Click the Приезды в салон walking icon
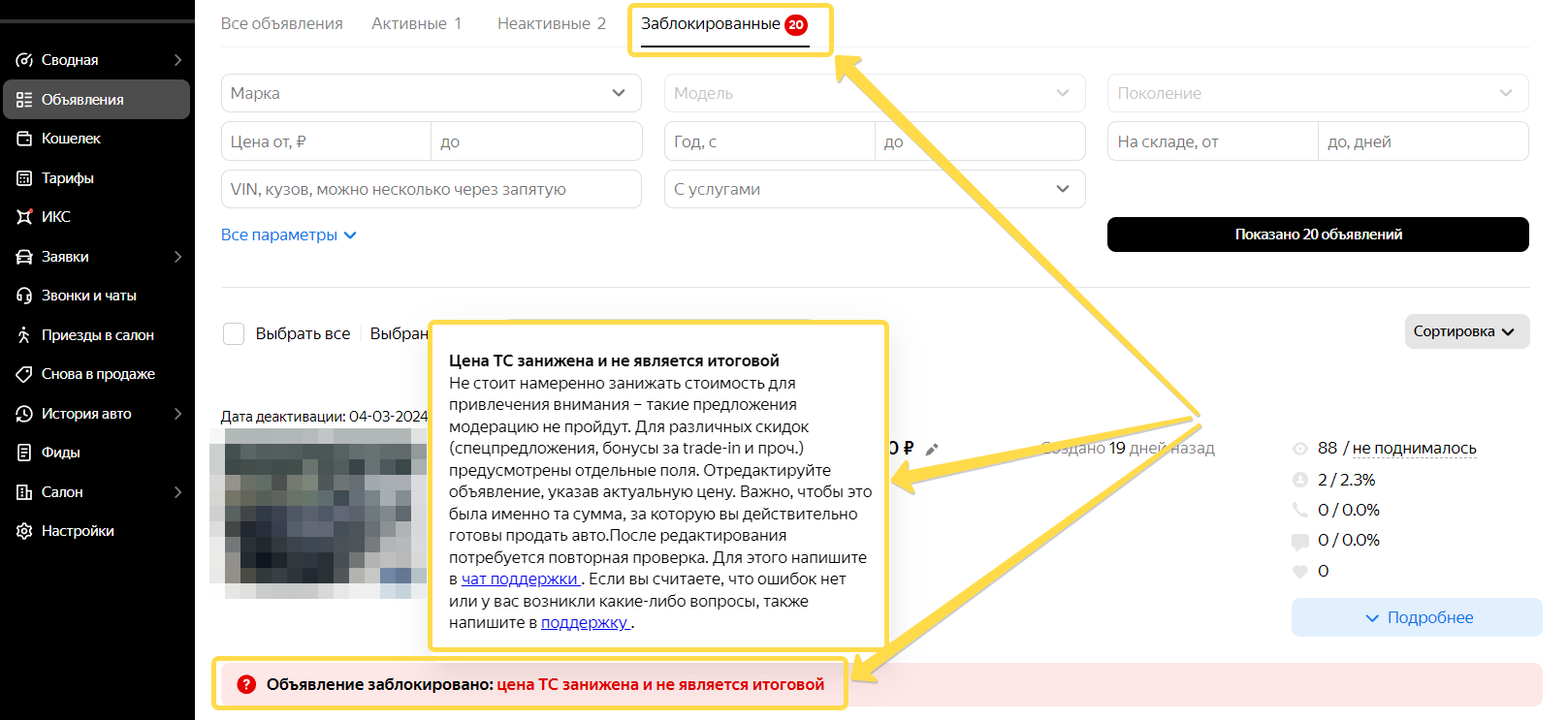1568x720 pixels. click(24, 335)
